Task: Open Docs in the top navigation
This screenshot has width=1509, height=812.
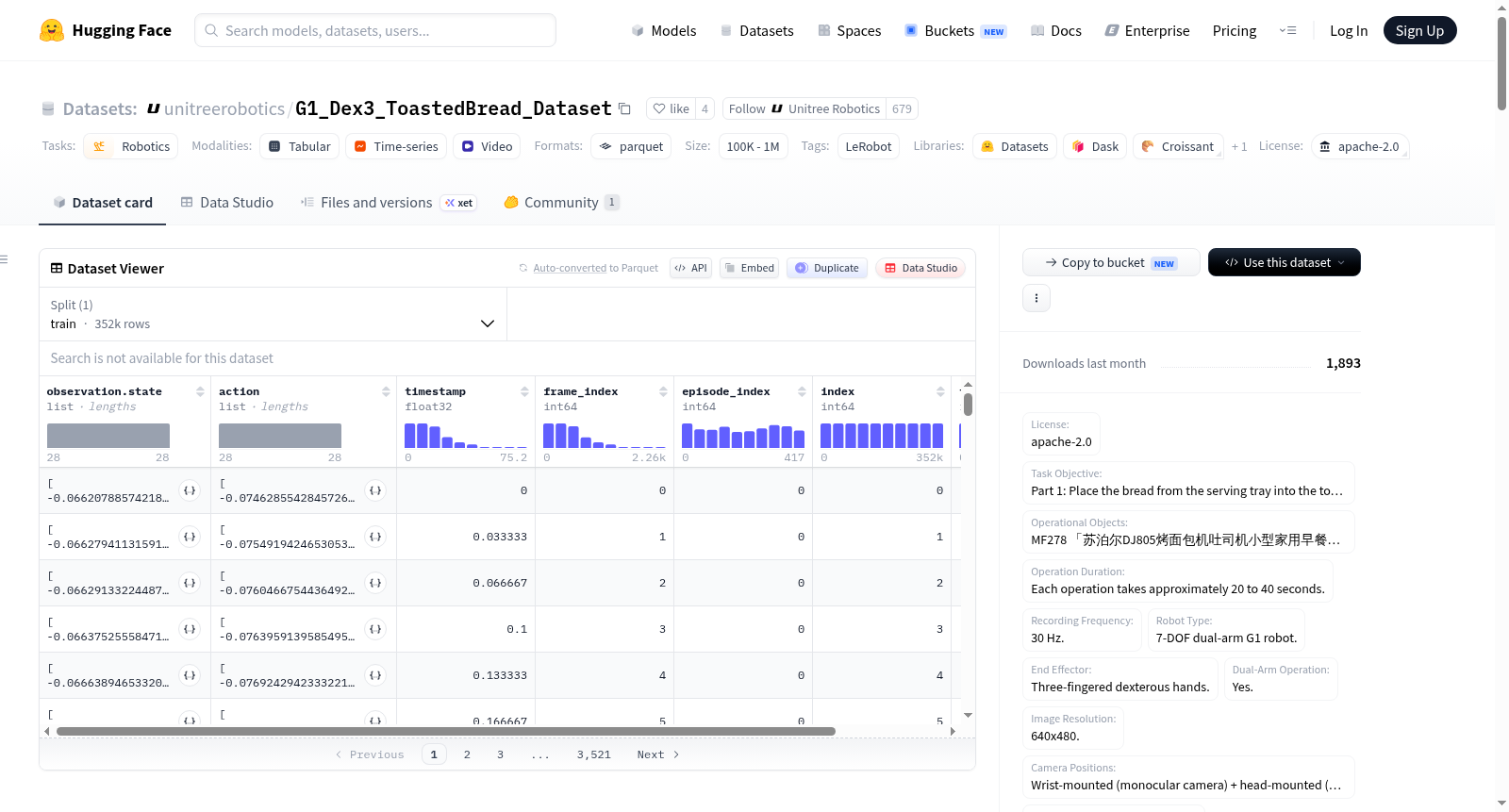Action: point(1056,30)
